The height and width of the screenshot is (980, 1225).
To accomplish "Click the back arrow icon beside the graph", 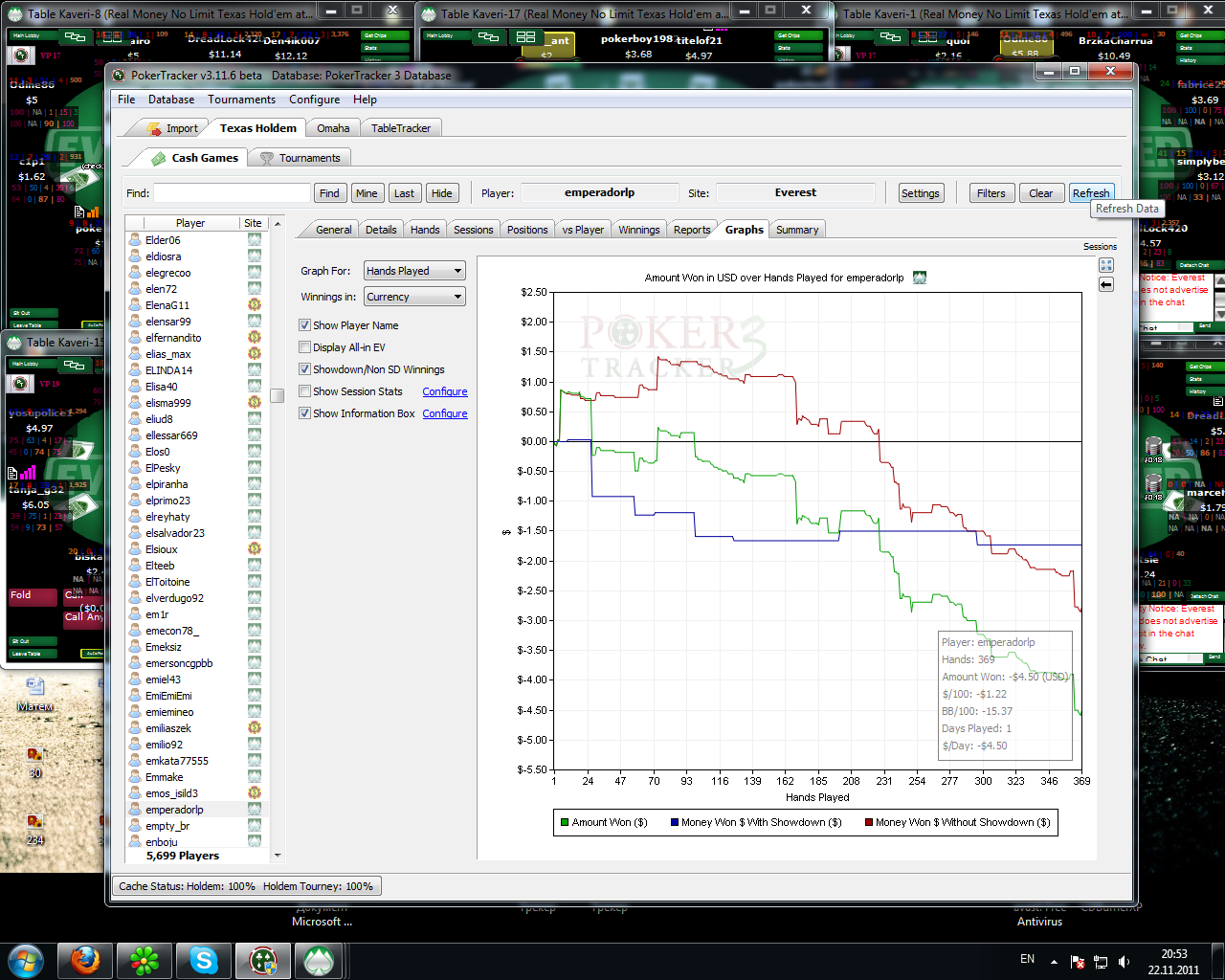I will pos(1106,284).
